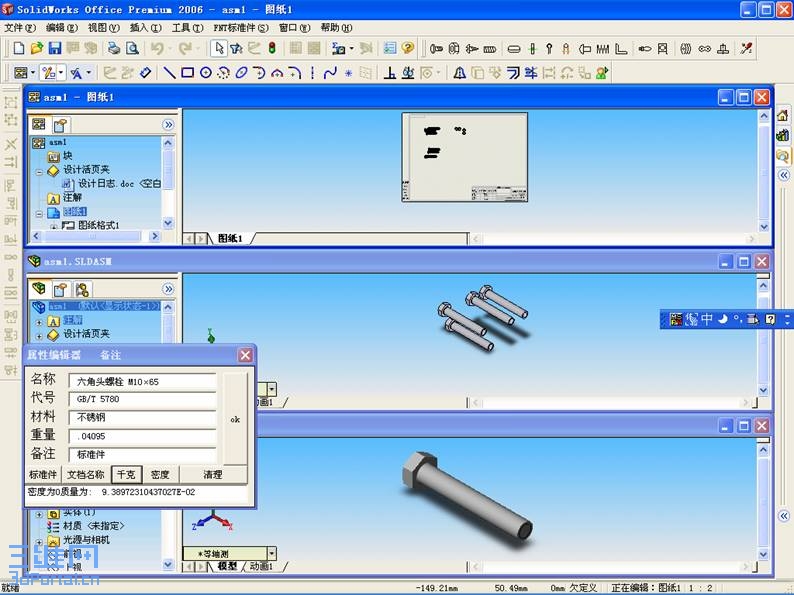The width and height of the screenshot is (794, 595).
Task: Click the 标准件 button in property editor
Action: tap(43, 474)
